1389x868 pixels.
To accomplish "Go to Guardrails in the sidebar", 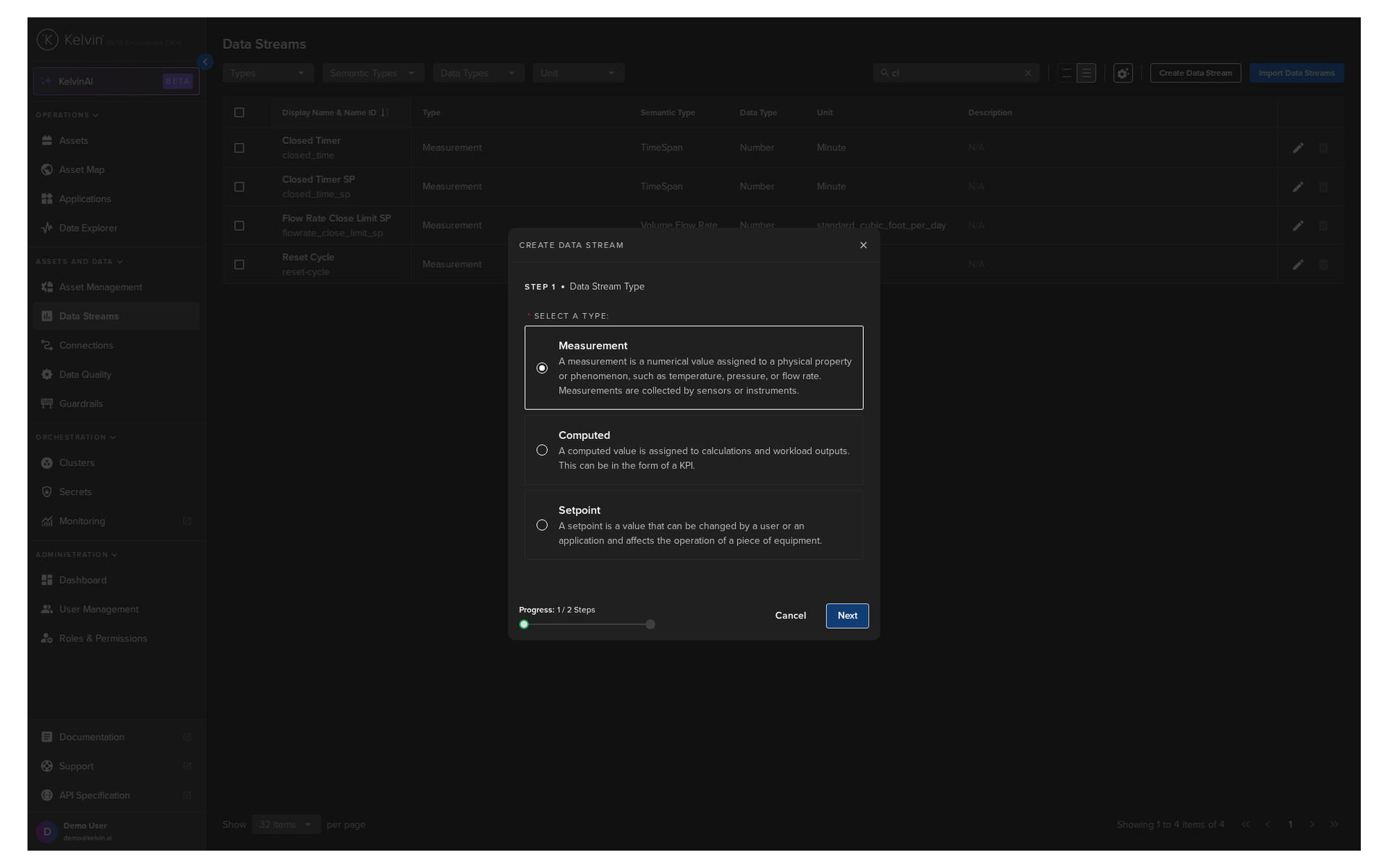I will pos(80,404).
